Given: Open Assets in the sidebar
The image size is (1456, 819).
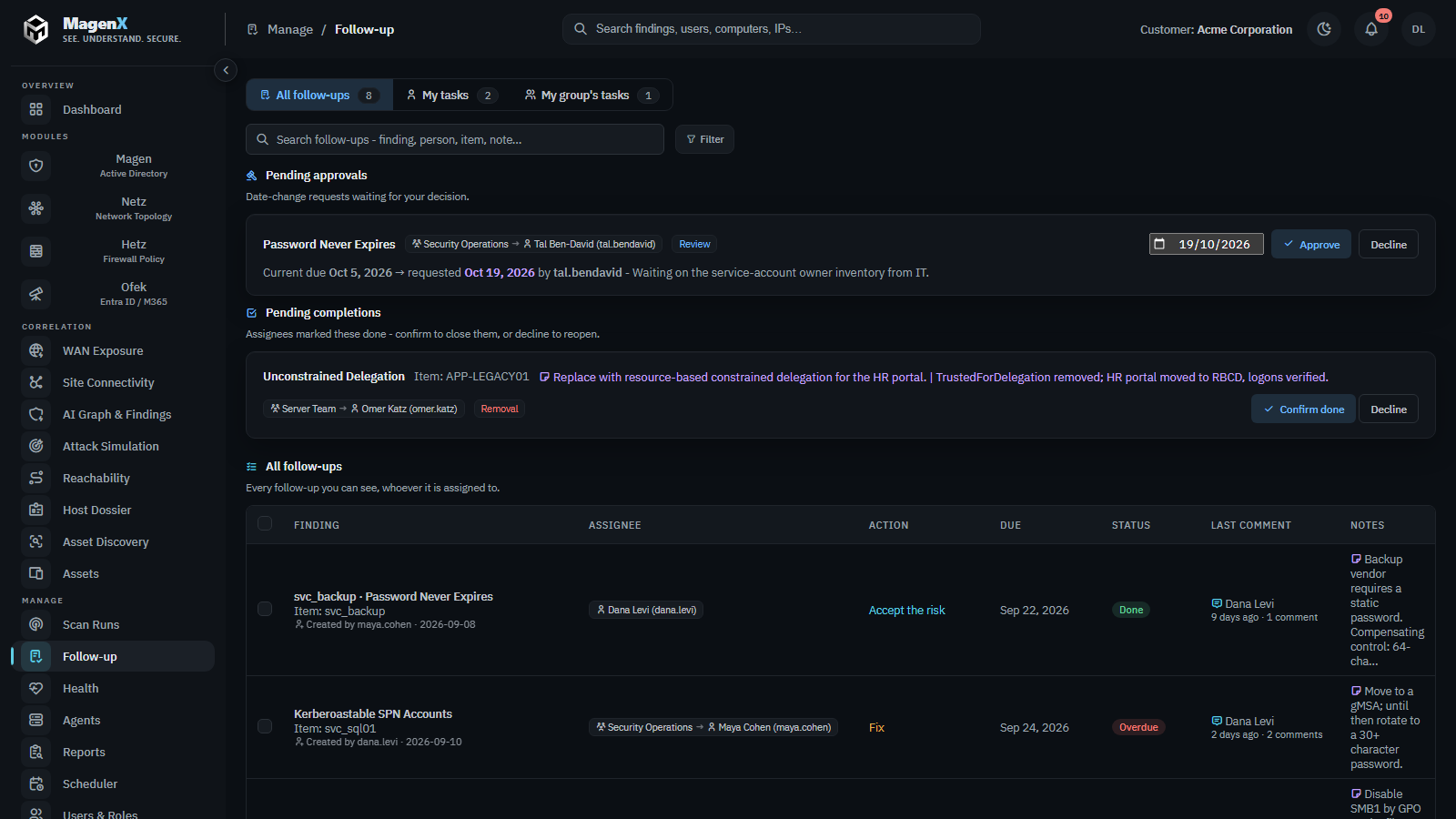Looking at the screenshot, I should point(113,573).
